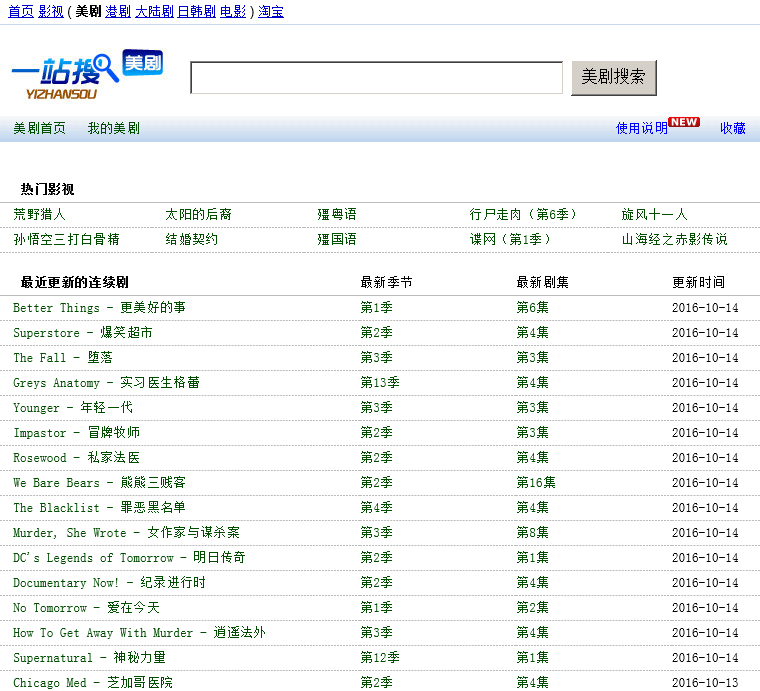Open hot title 殭国语
760x691 pixels.
[337, 239]
